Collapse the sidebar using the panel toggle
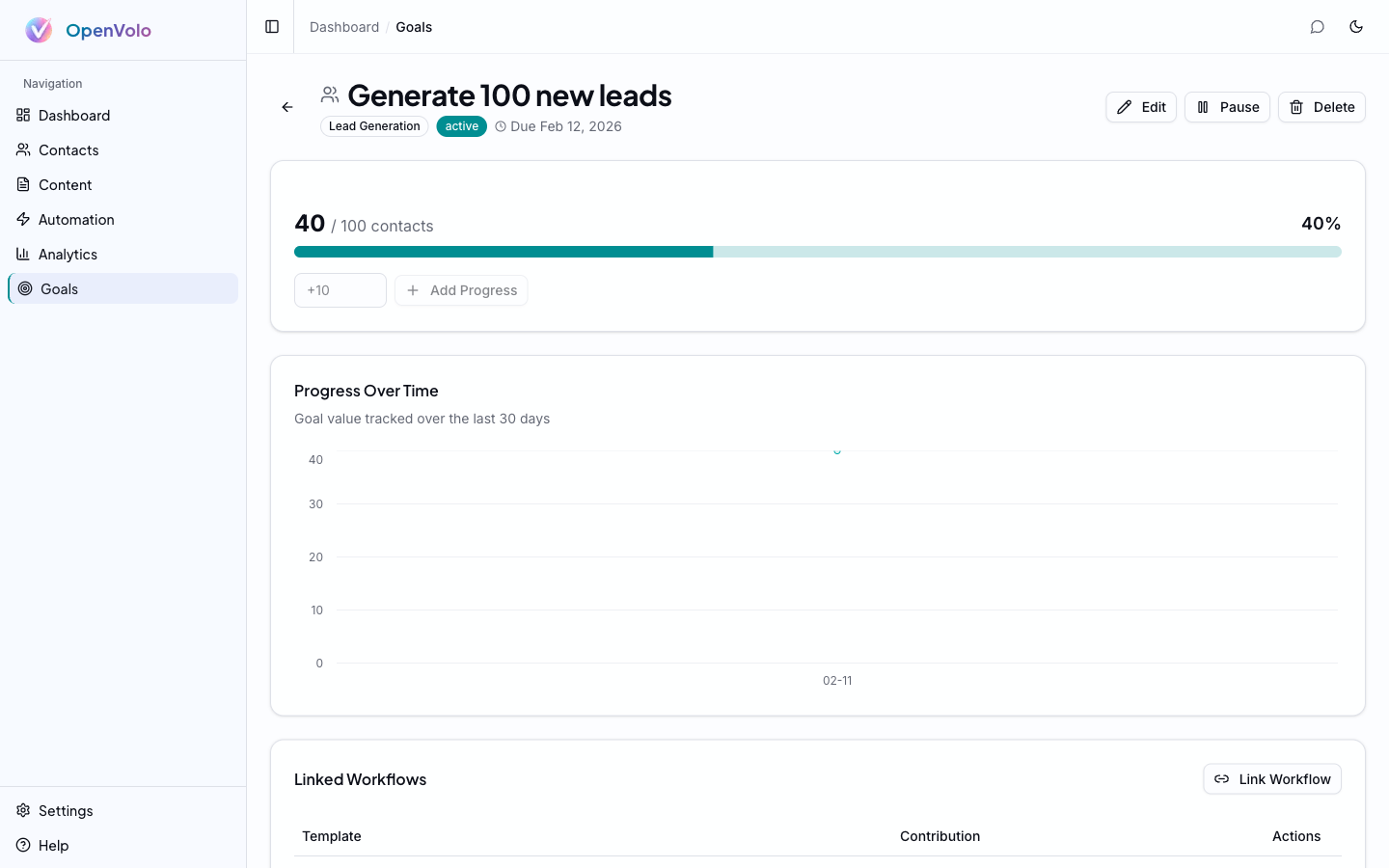This screenshot has height=868, width=1389. (x=270, y=26)
